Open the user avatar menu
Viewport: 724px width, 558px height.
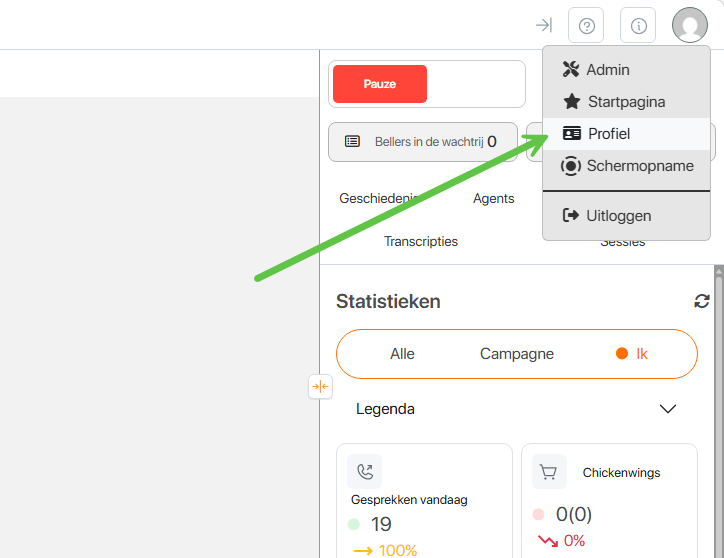(690, 25)
